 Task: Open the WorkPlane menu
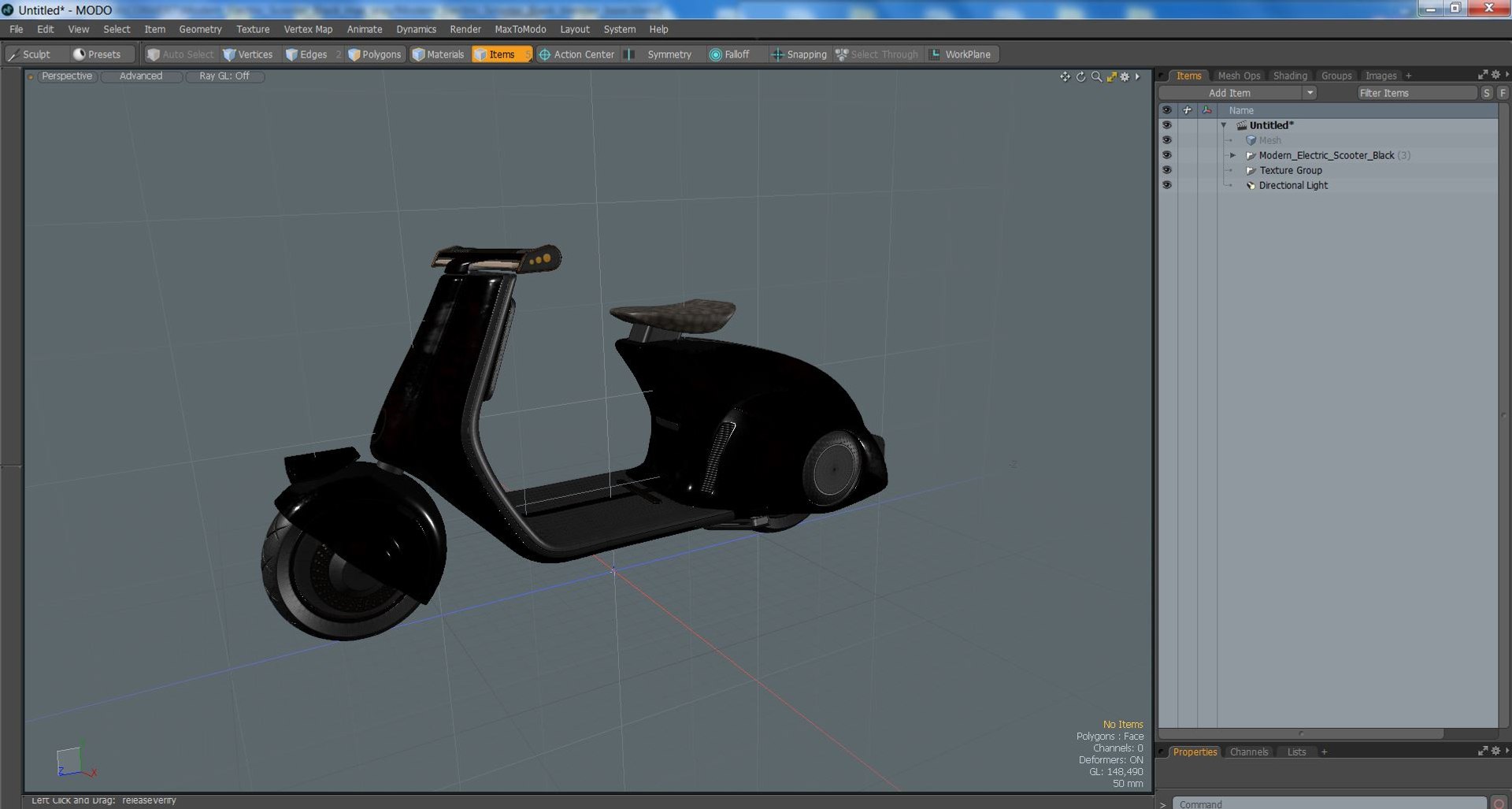point(962,54)
